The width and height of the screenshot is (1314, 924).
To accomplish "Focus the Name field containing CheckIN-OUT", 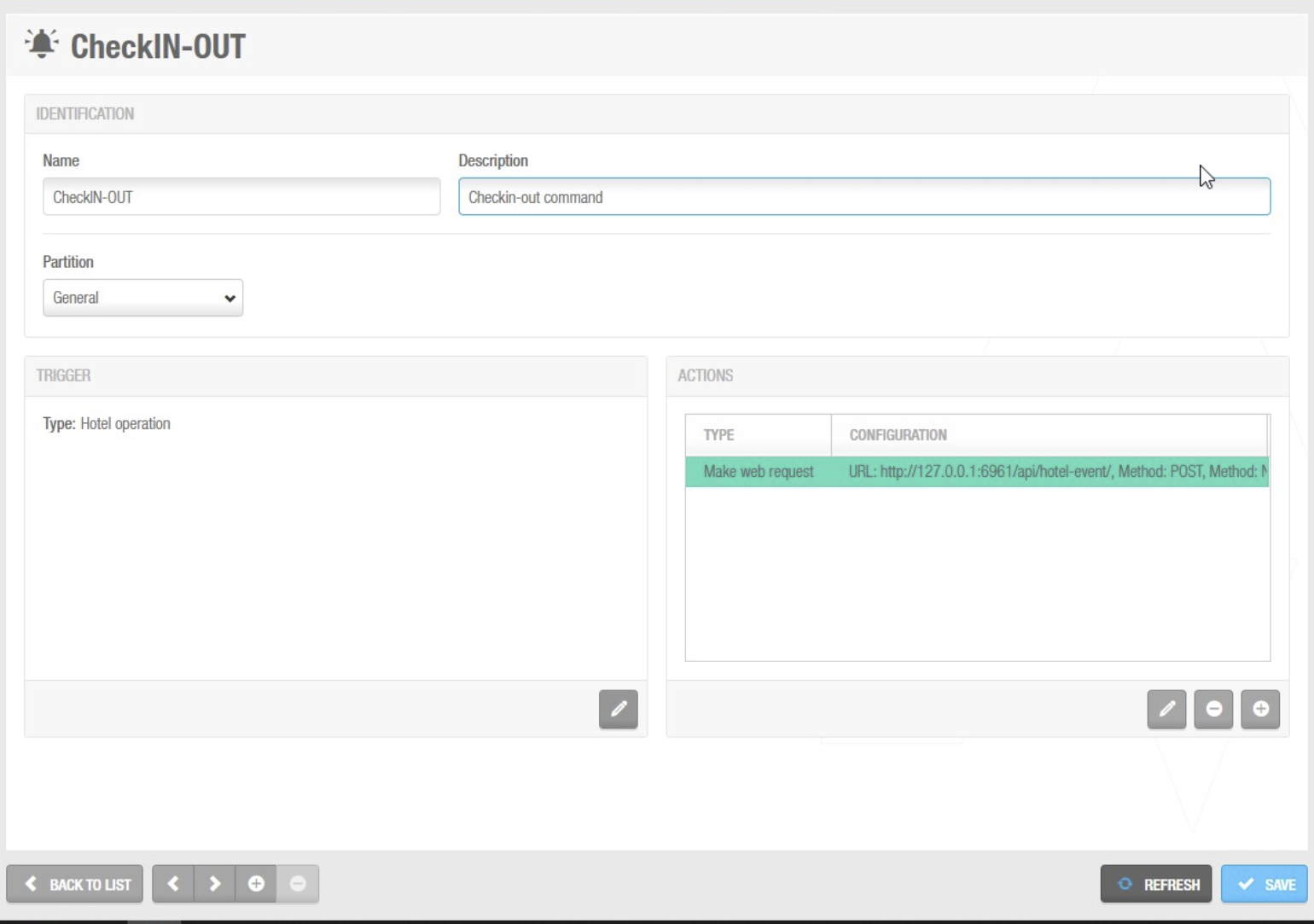I will click(x=241, y=197).
